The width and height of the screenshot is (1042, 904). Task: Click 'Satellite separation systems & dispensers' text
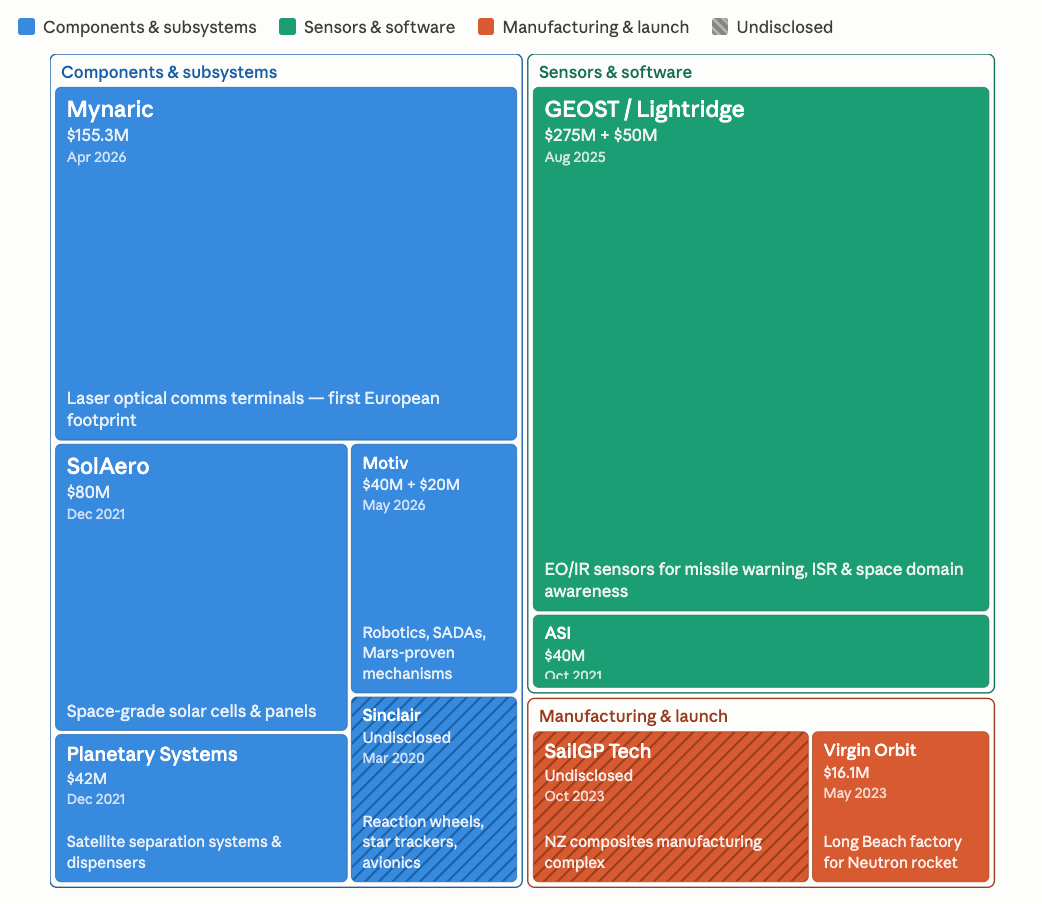coord(174,852)
